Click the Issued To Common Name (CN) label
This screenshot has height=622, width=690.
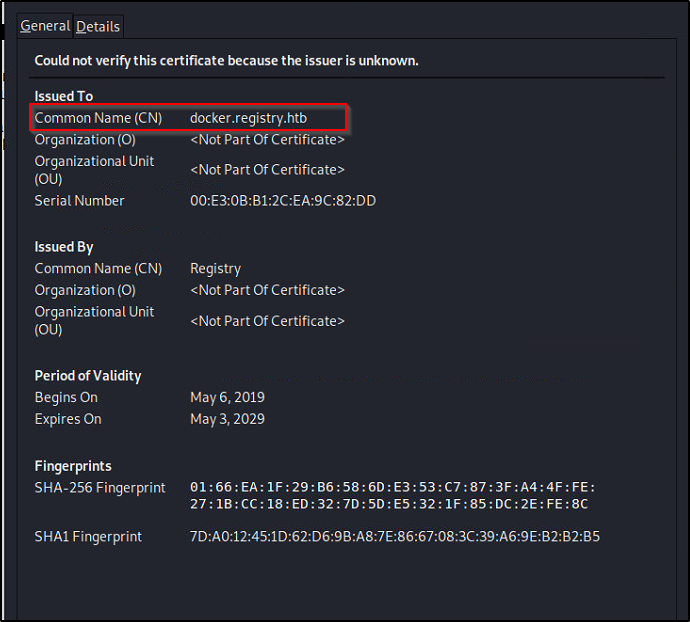(98, 118)
